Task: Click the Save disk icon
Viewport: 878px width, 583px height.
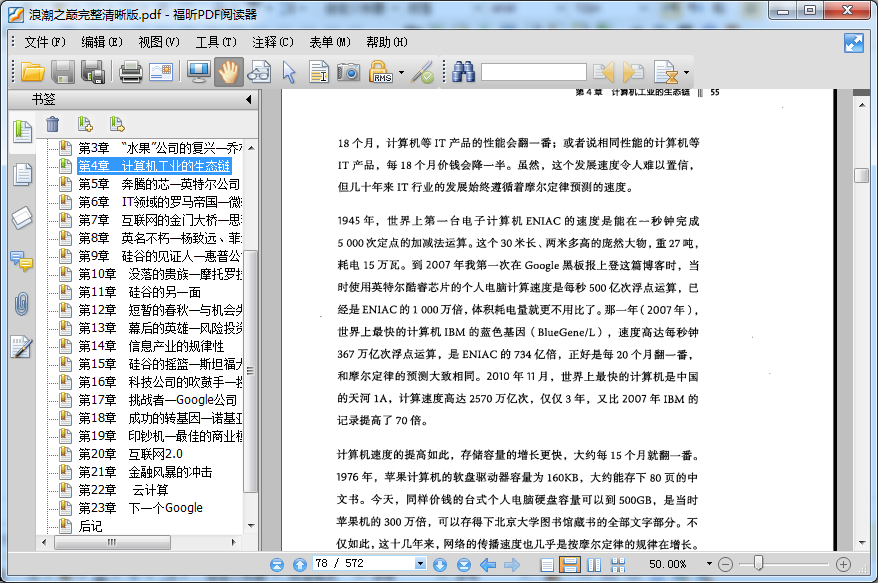Action: pyautogui.click(x=63, y=72)
